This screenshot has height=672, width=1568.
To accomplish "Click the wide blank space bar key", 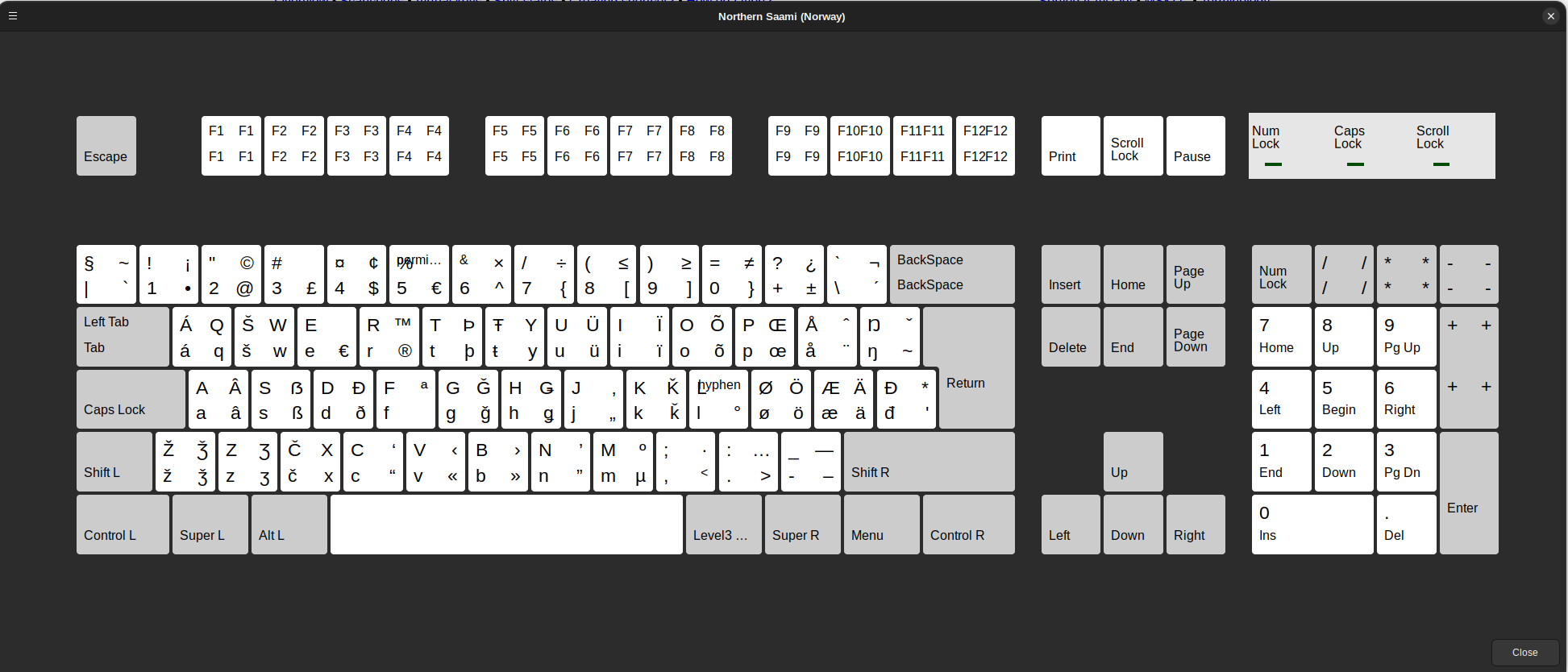I will 506,525.
